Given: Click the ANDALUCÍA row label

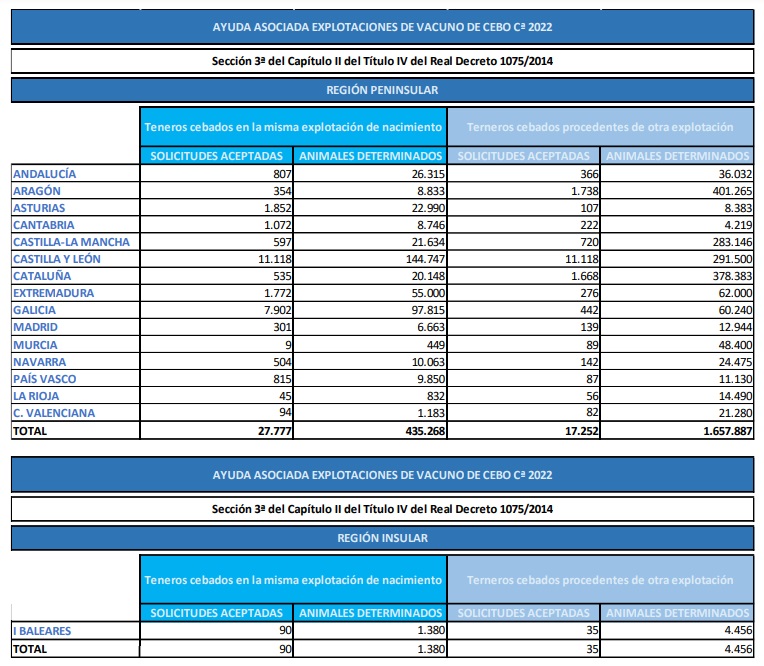Looking at the screenshot, I should click(x=44, y=174).
